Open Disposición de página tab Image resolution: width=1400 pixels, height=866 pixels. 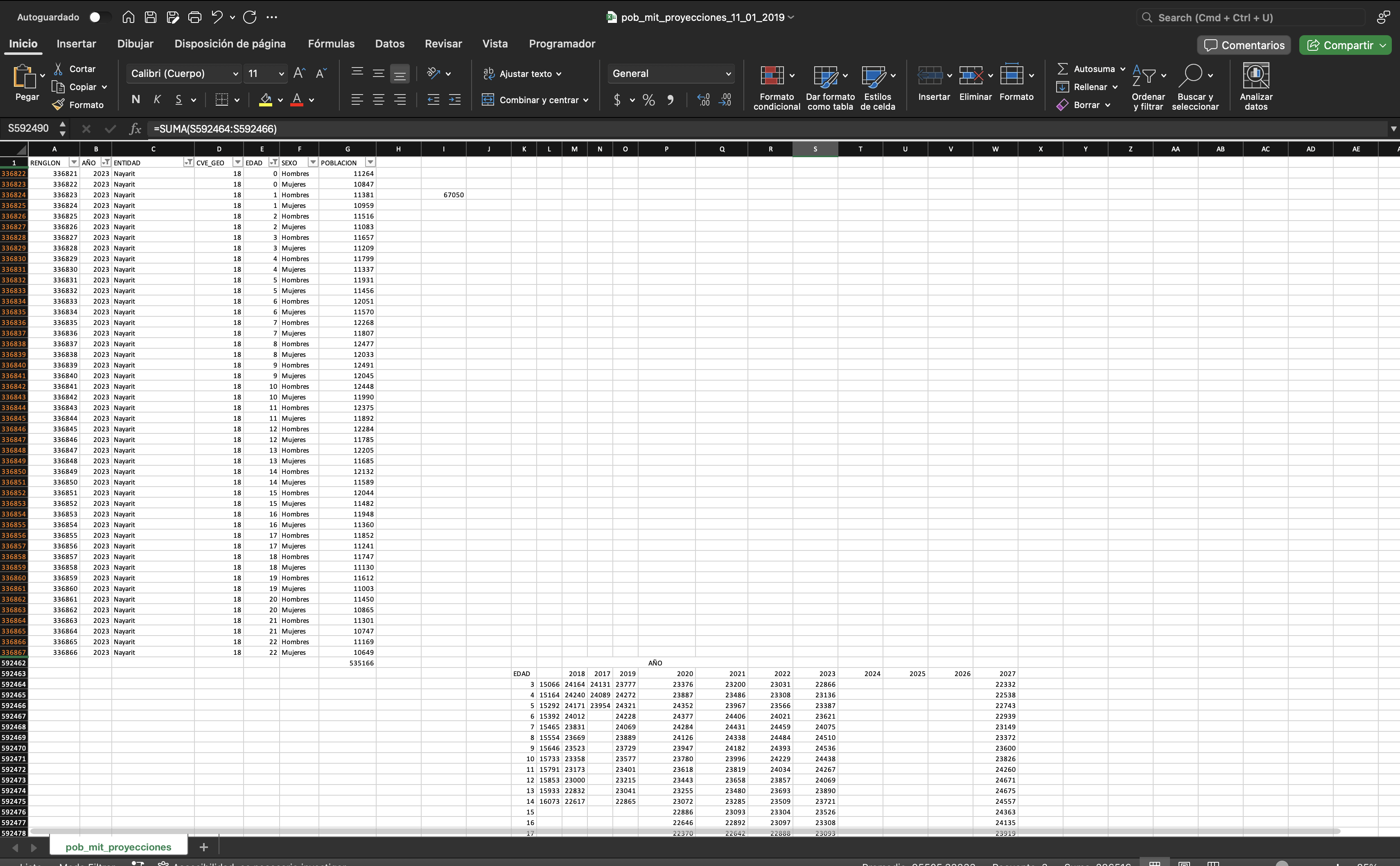coord(230,43)
